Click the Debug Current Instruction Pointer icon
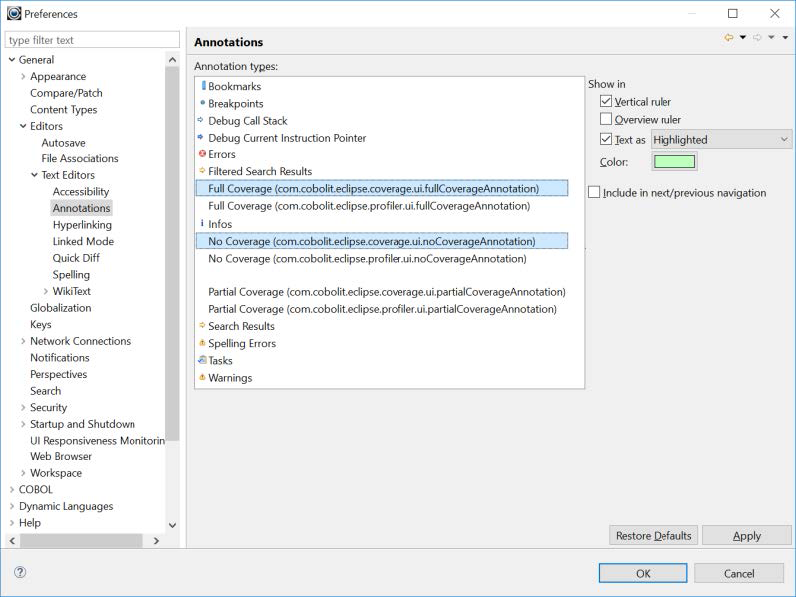The image size is (796, 597). click(x=201, y=137)
